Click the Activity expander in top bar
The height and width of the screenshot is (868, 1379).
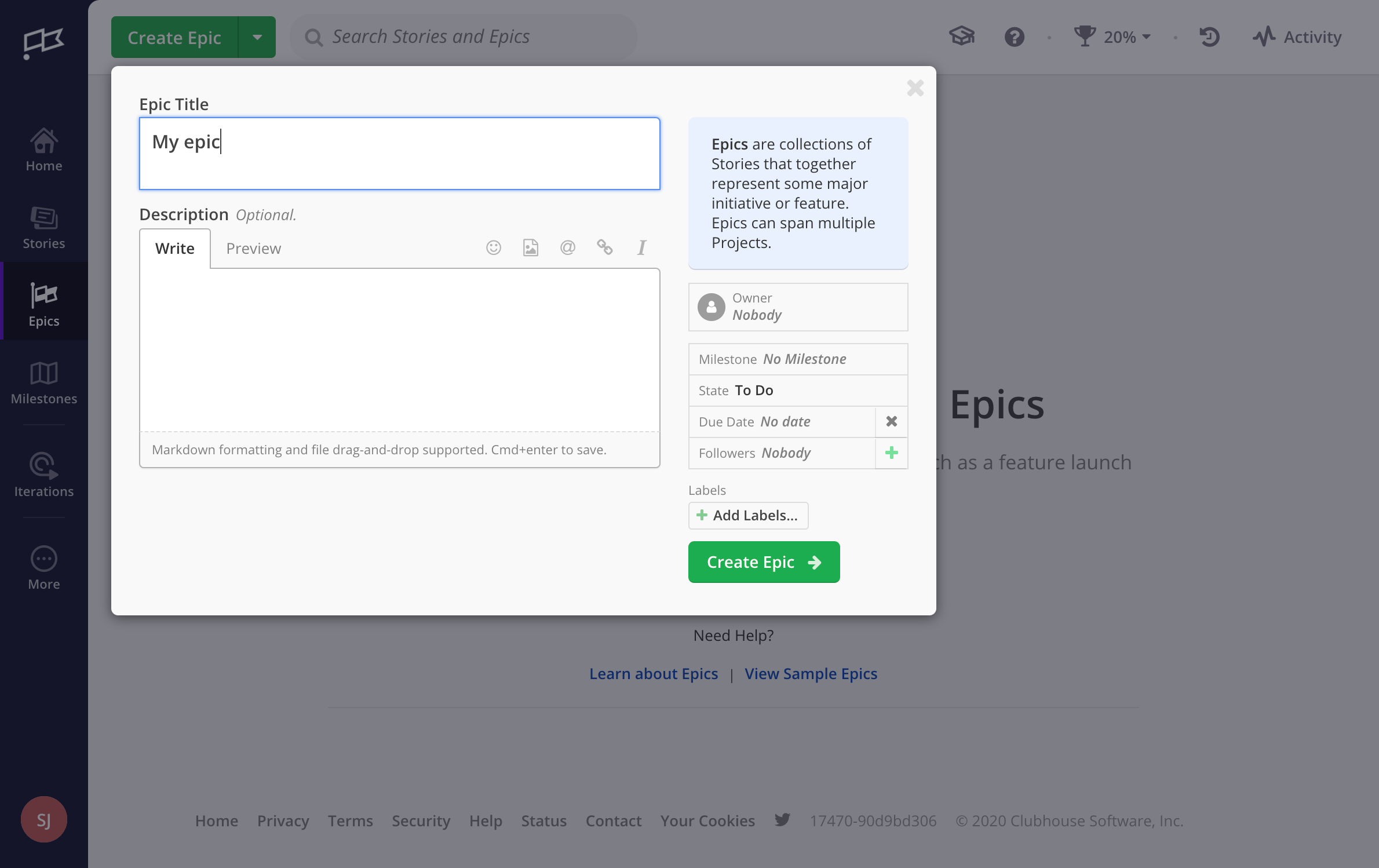[1296, 36]
